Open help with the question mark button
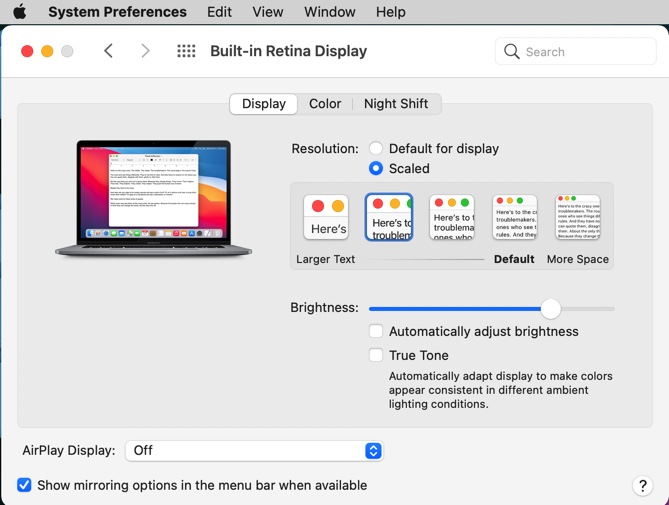Viewport: 669px width, 505px height. (643, 485)
